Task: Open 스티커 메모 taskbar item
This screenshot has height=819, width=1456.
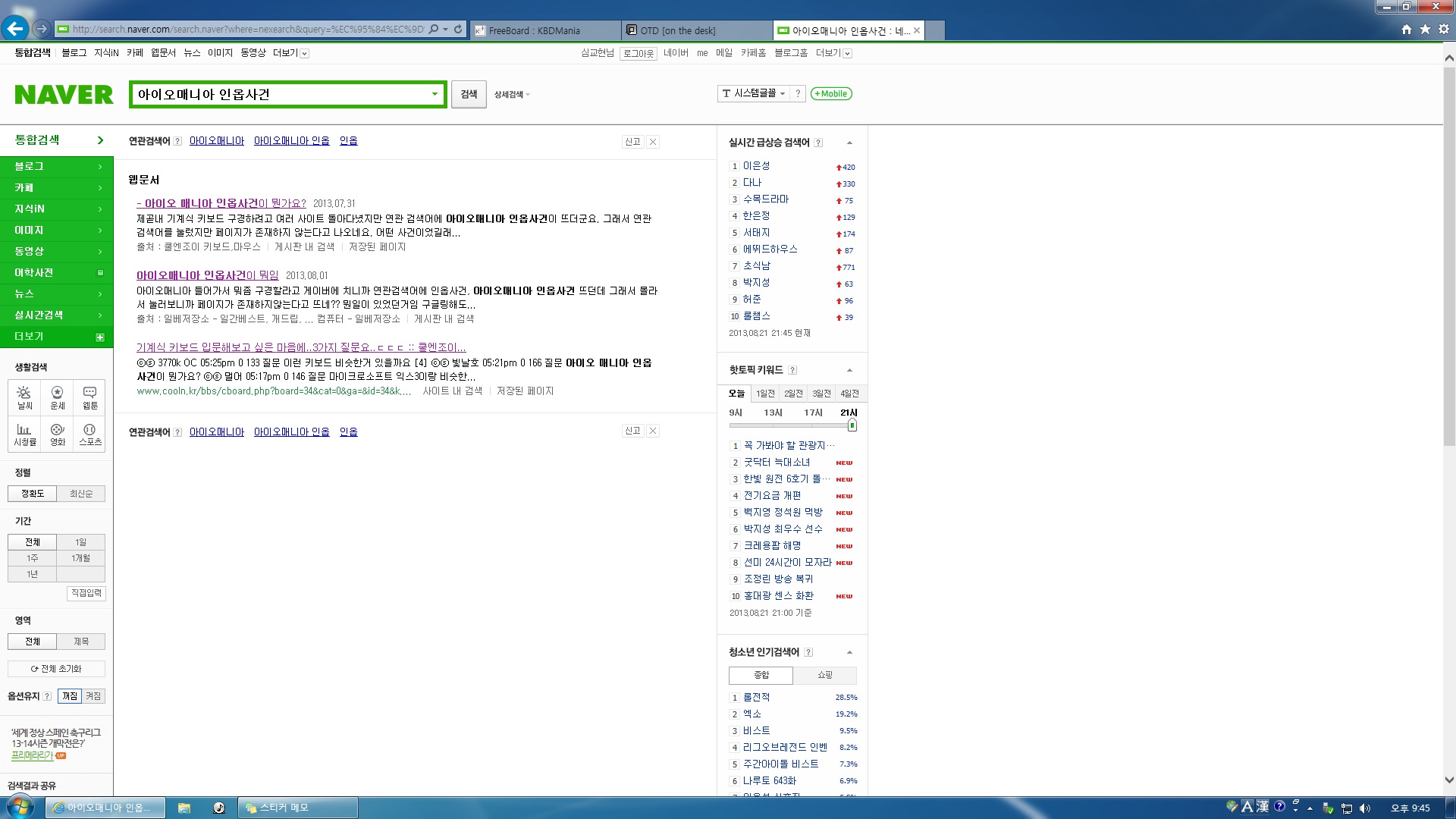Action: (x=298, y=808)
